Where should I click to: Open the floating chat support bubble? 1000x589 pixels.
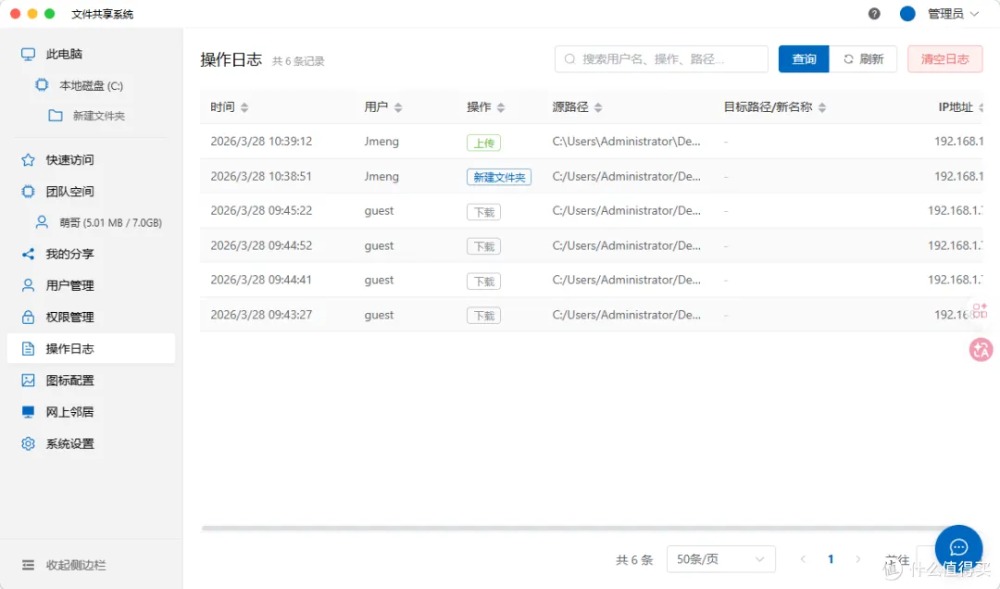click(958, 547)
